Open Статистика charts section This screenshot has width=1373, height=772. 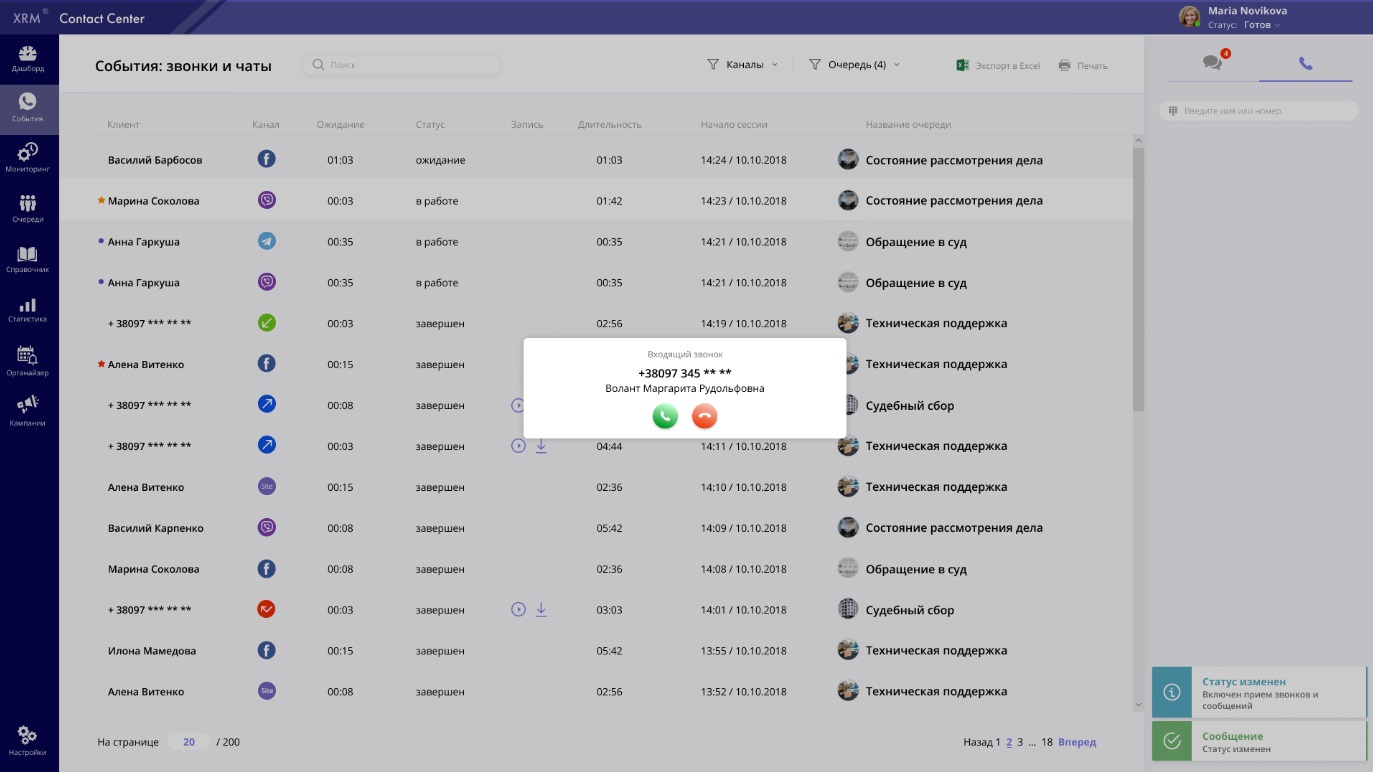pyautogui.click(x=28, y=310)
